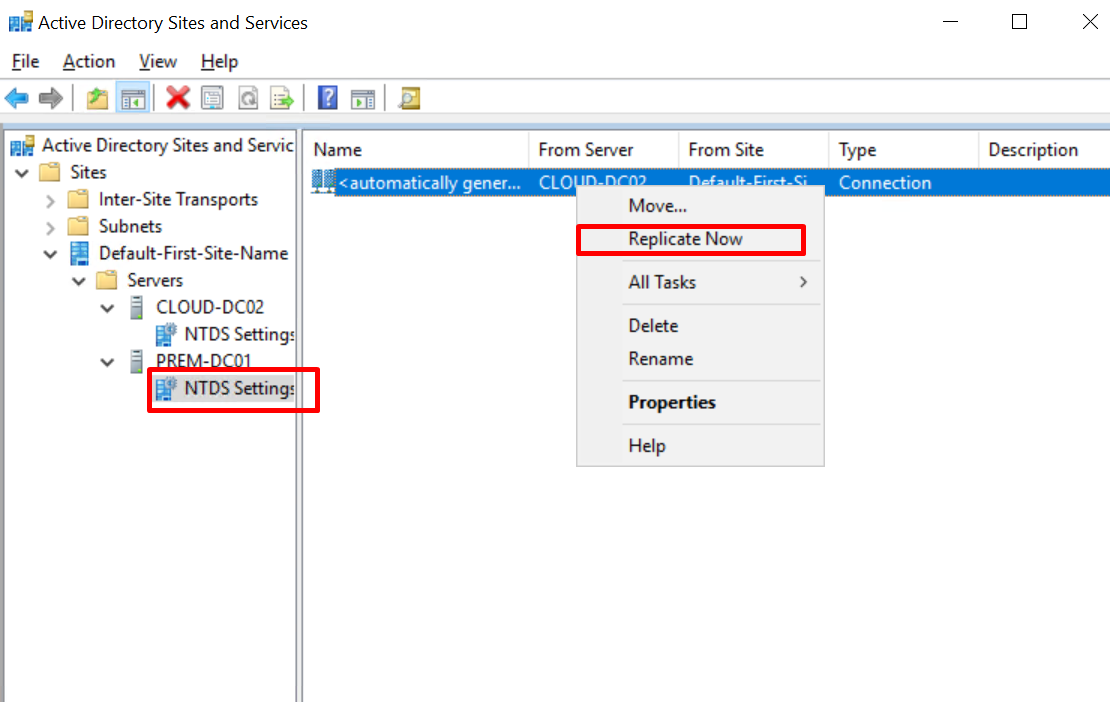The image size is (1110, 702).
Task: Click the Forward arrow toolbar icon
Action: tap(50, 98)
